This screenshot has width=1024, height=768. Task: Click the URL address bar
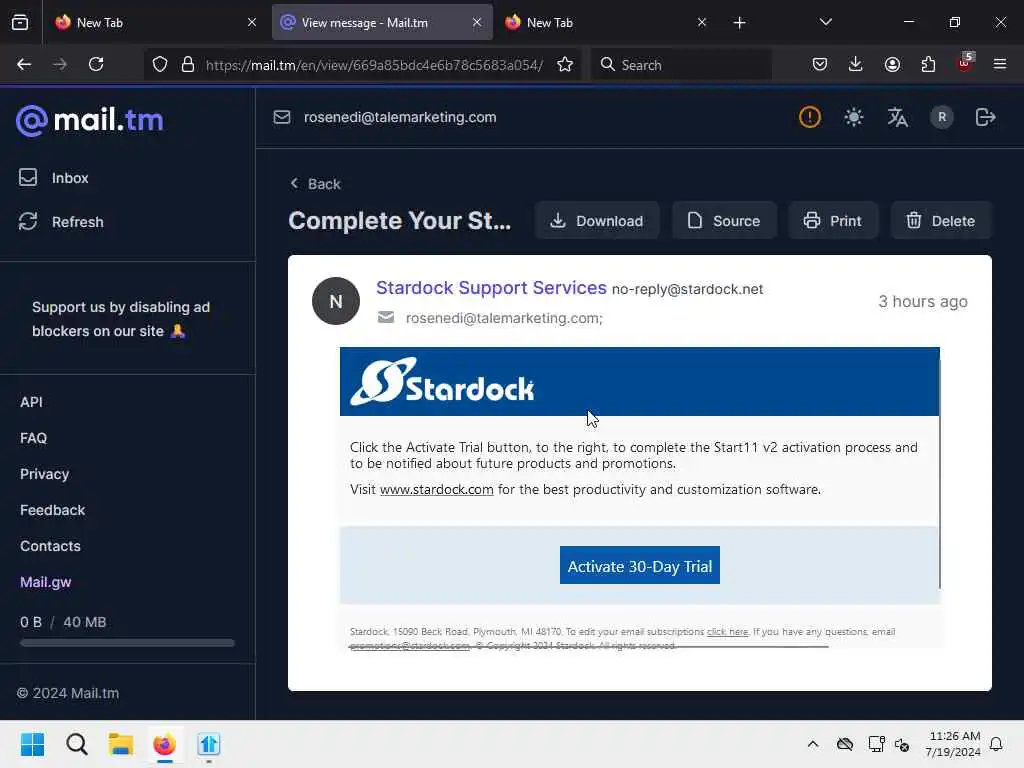tap(374, 65)
